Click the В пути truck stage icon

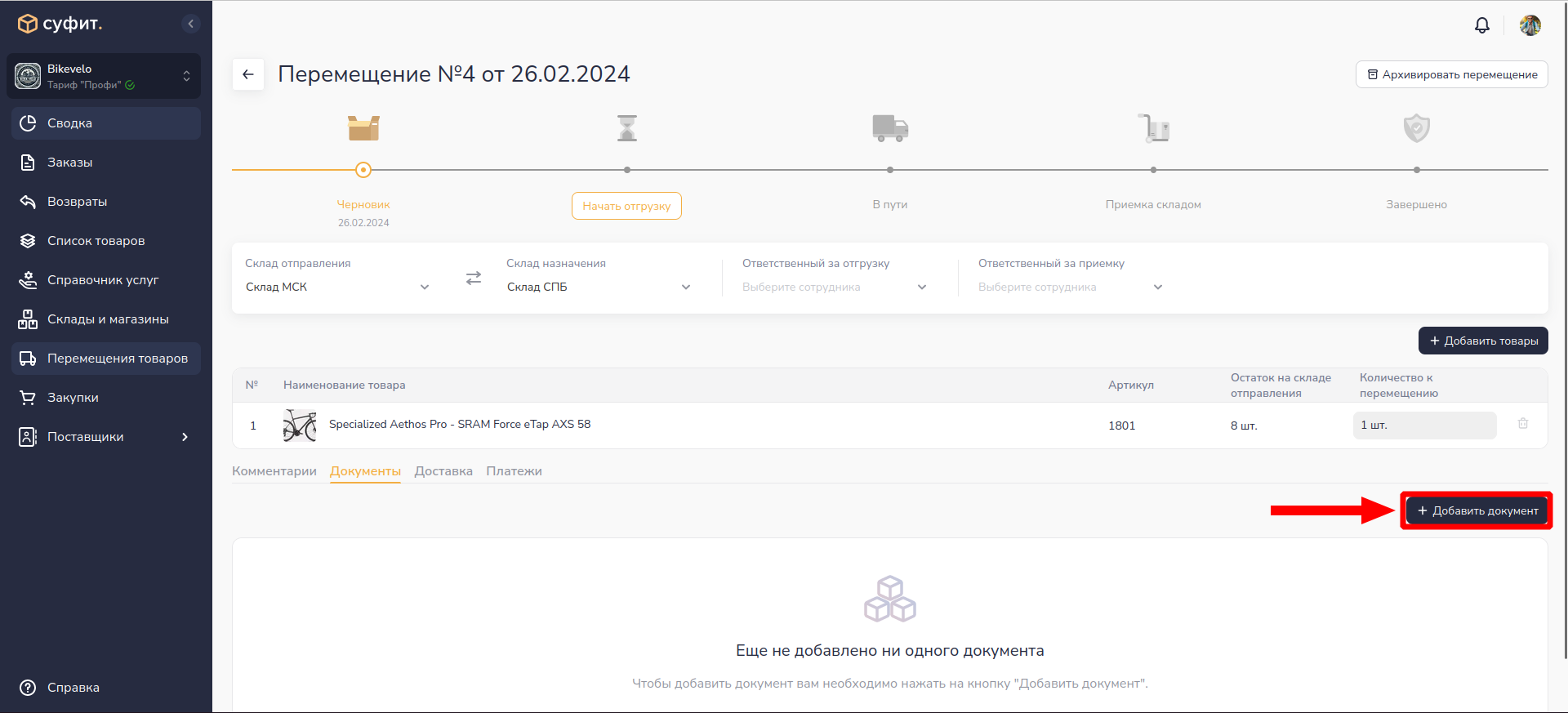[890, 128]
